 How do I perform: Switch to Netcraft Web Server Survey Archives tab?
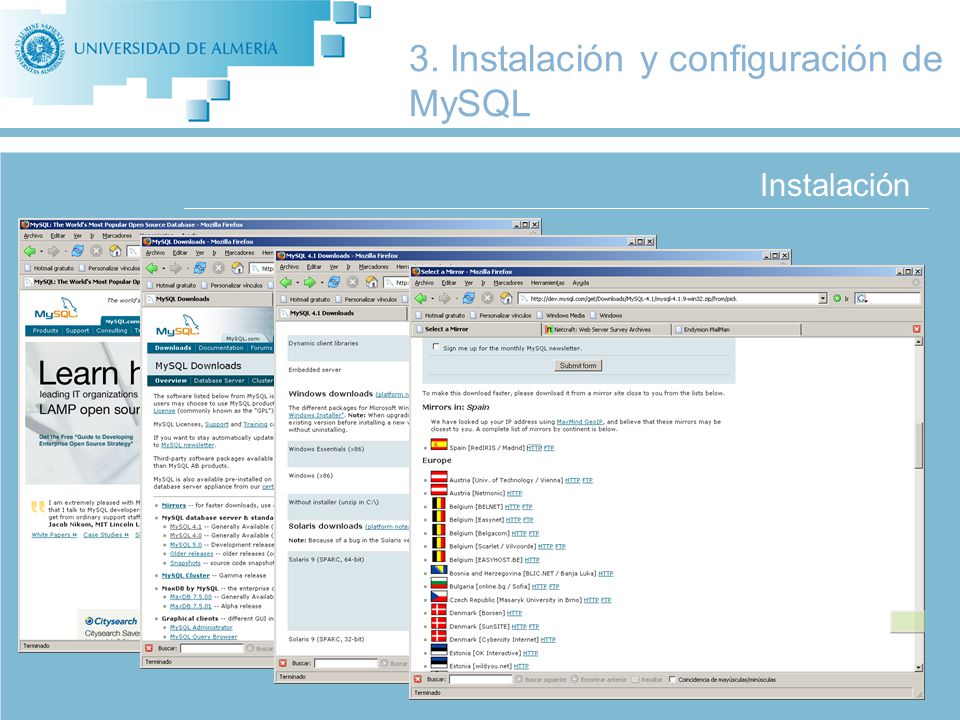(x=606, y=329)
